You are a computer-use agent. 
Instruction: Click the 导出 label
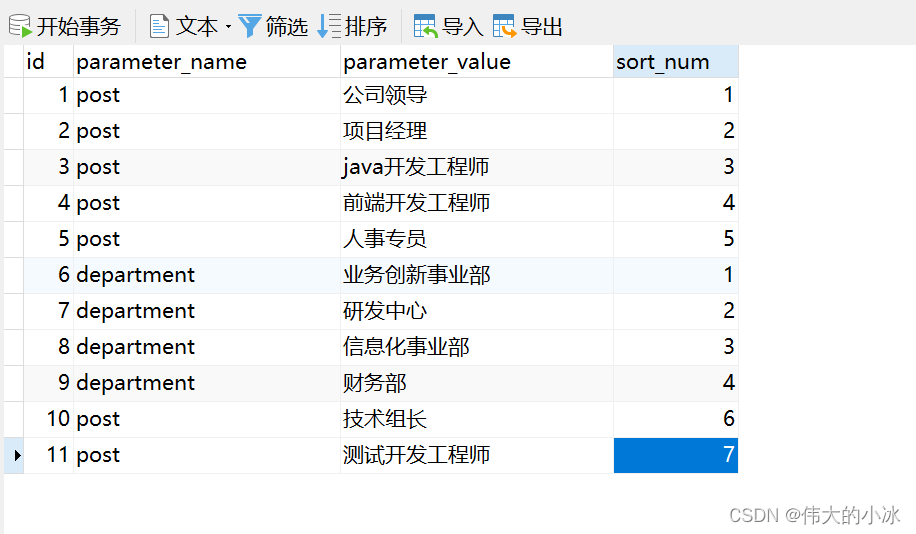[x=542, y=26]
